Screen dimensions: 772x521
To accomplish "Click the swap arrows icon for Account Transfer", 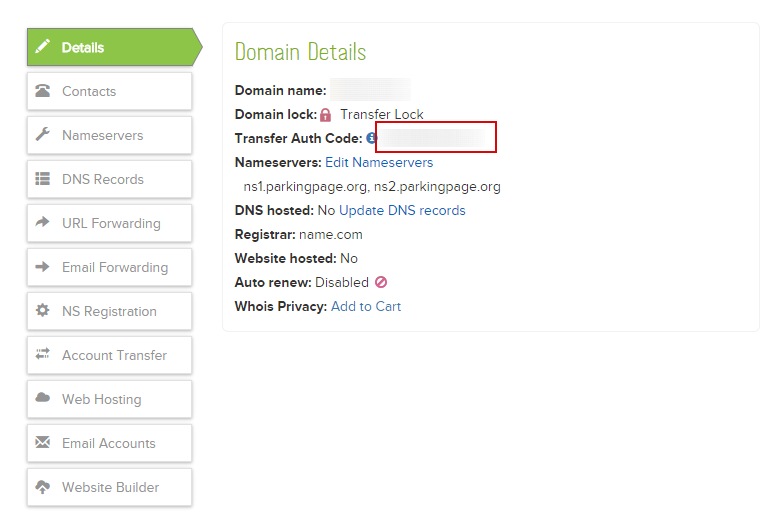I will 43,355.
